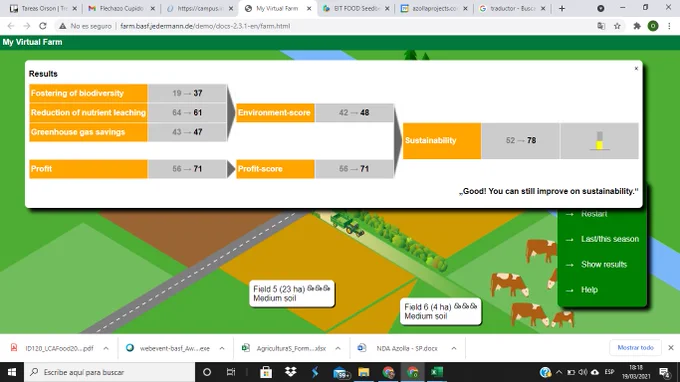The image size is (680, 382).
Task: Open a new browser tab
Action: point(562,8)
